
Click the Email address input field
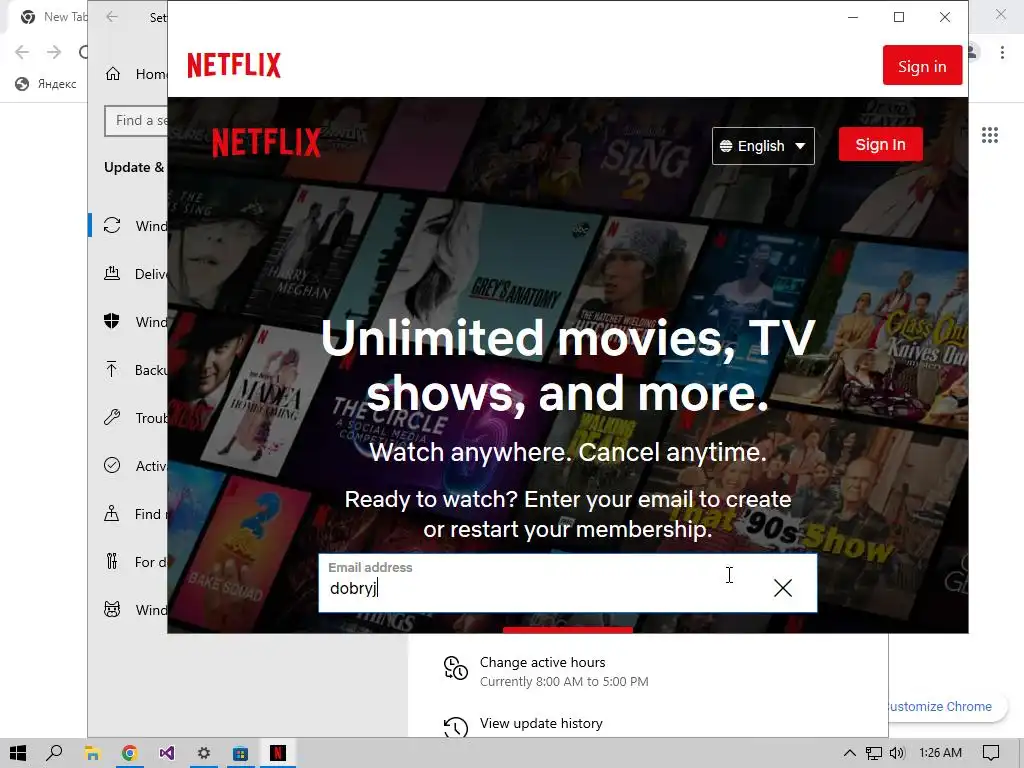[567, 583]
